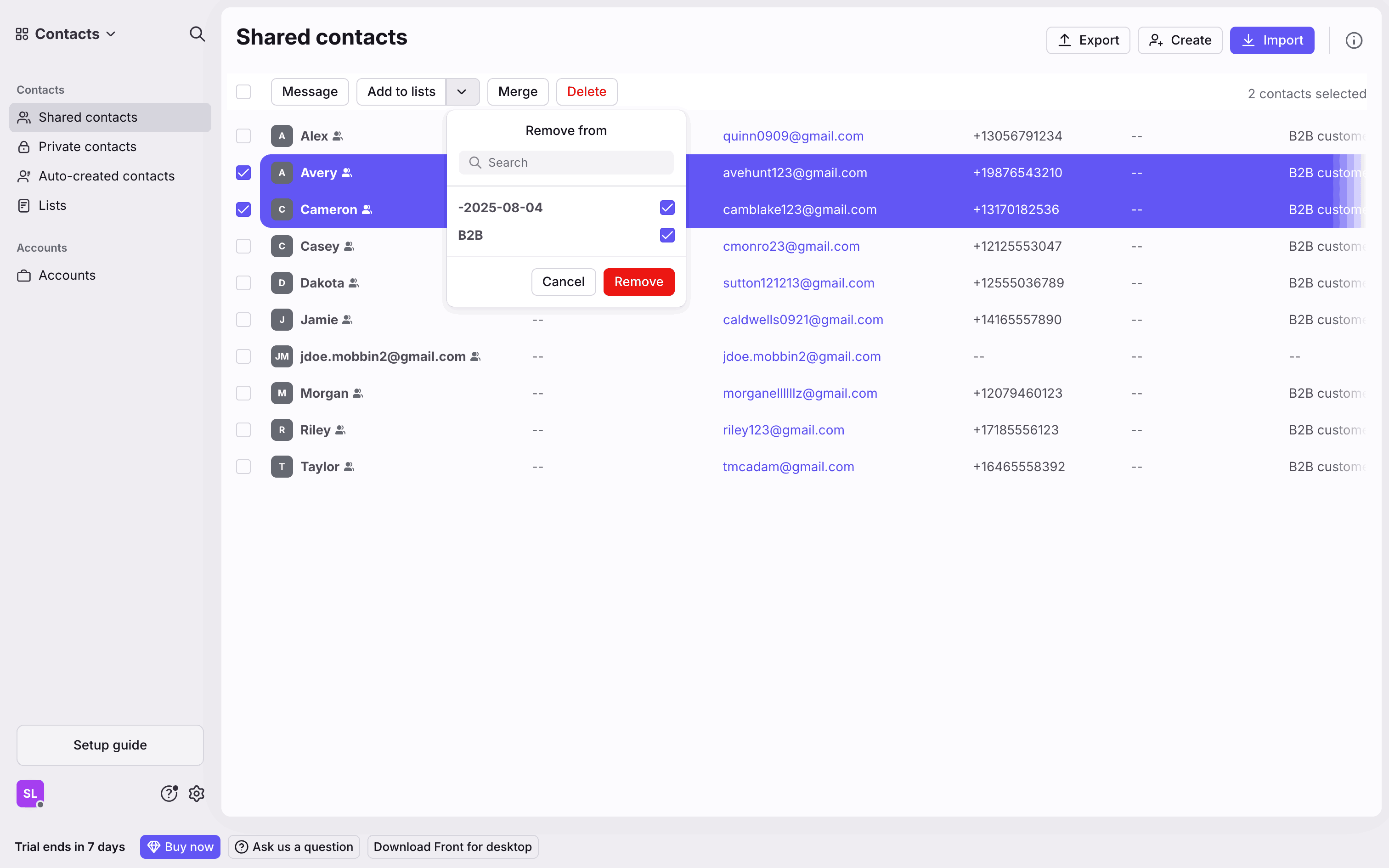
Task: Uncheck the B2B list checkbox
Action: (x=667, y=235)
